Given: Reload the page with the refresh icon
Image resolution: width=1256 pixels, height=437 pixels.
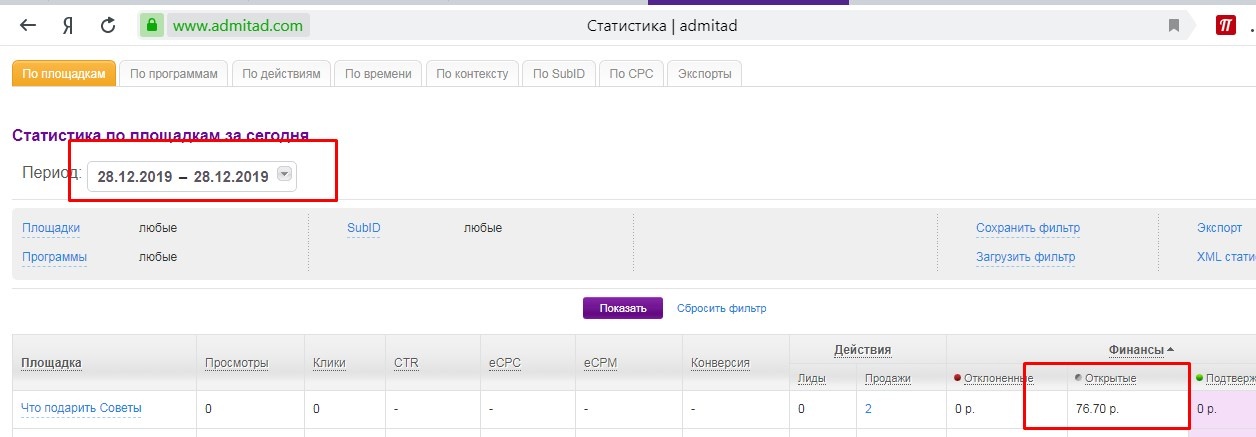Looking at the screenshot, I should pos(108,26).
